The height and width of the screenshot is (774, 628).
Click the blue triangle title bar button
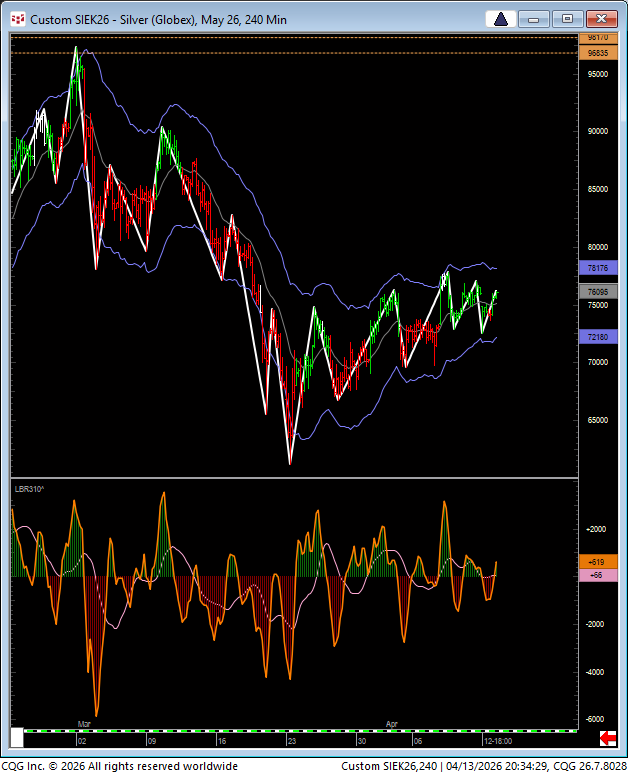point(501,19)
